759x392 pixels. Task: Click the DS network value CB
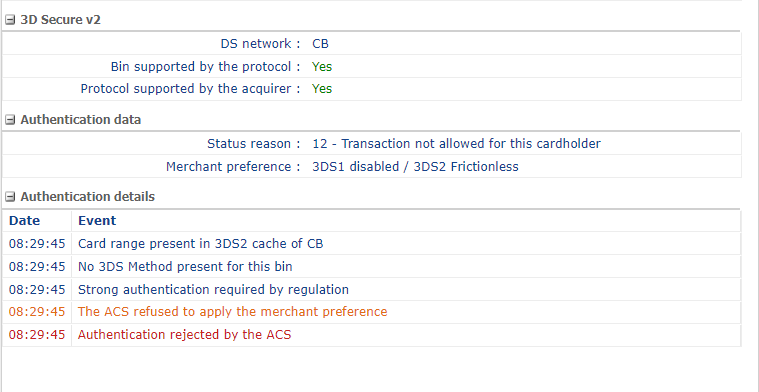point(320,44)
